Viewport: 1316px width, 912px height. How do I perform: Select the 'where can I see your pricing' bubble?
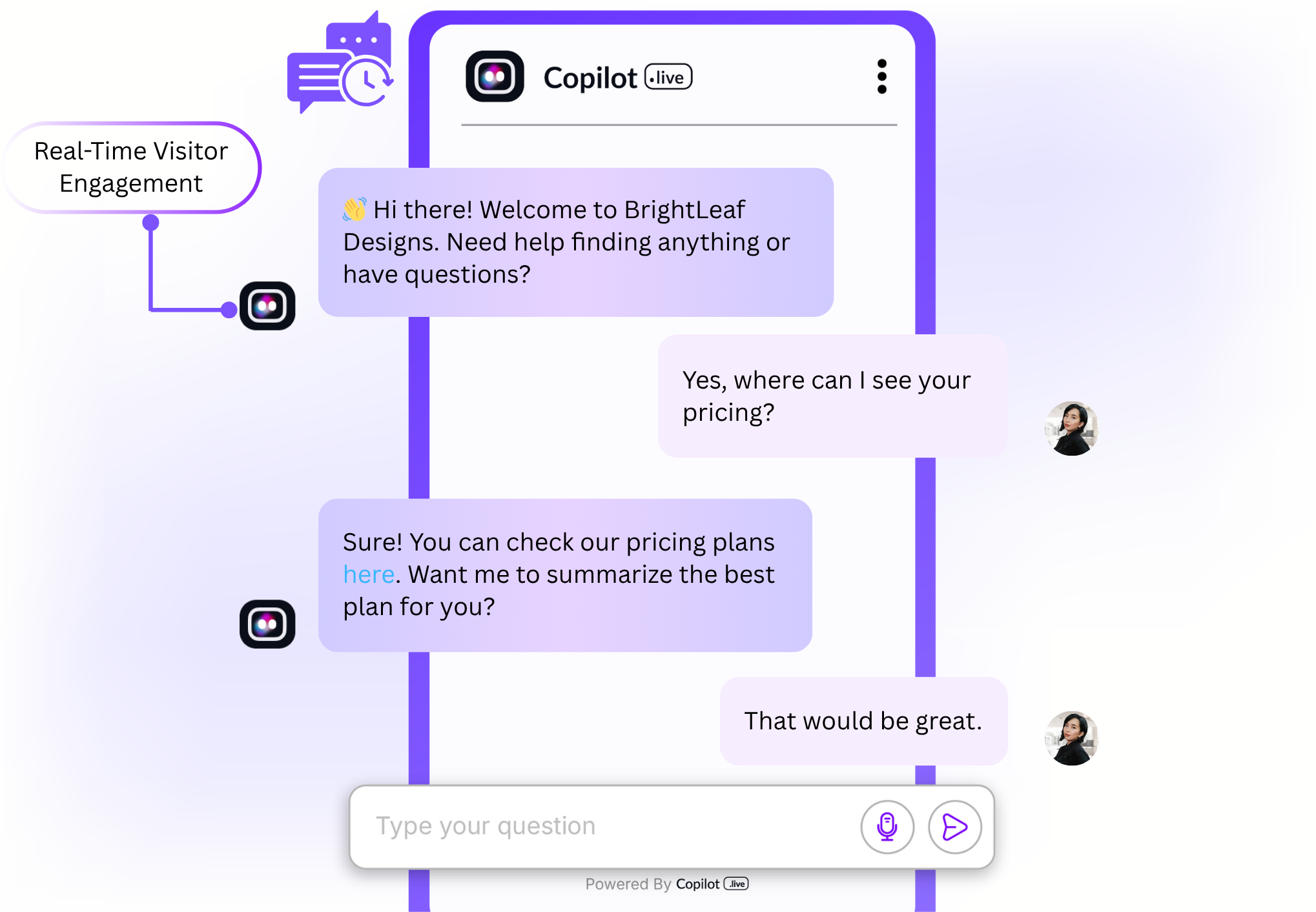(x=832, y=396)
